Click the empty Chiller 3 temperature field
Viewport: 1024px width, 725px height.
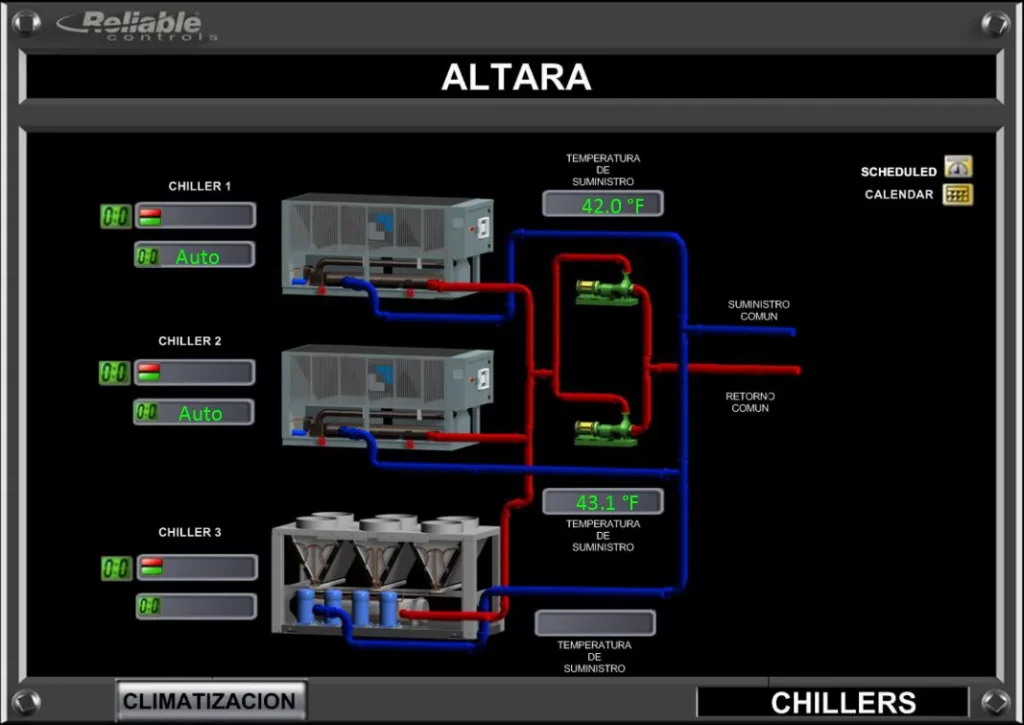pyautogui.click(x=595, y=623)
